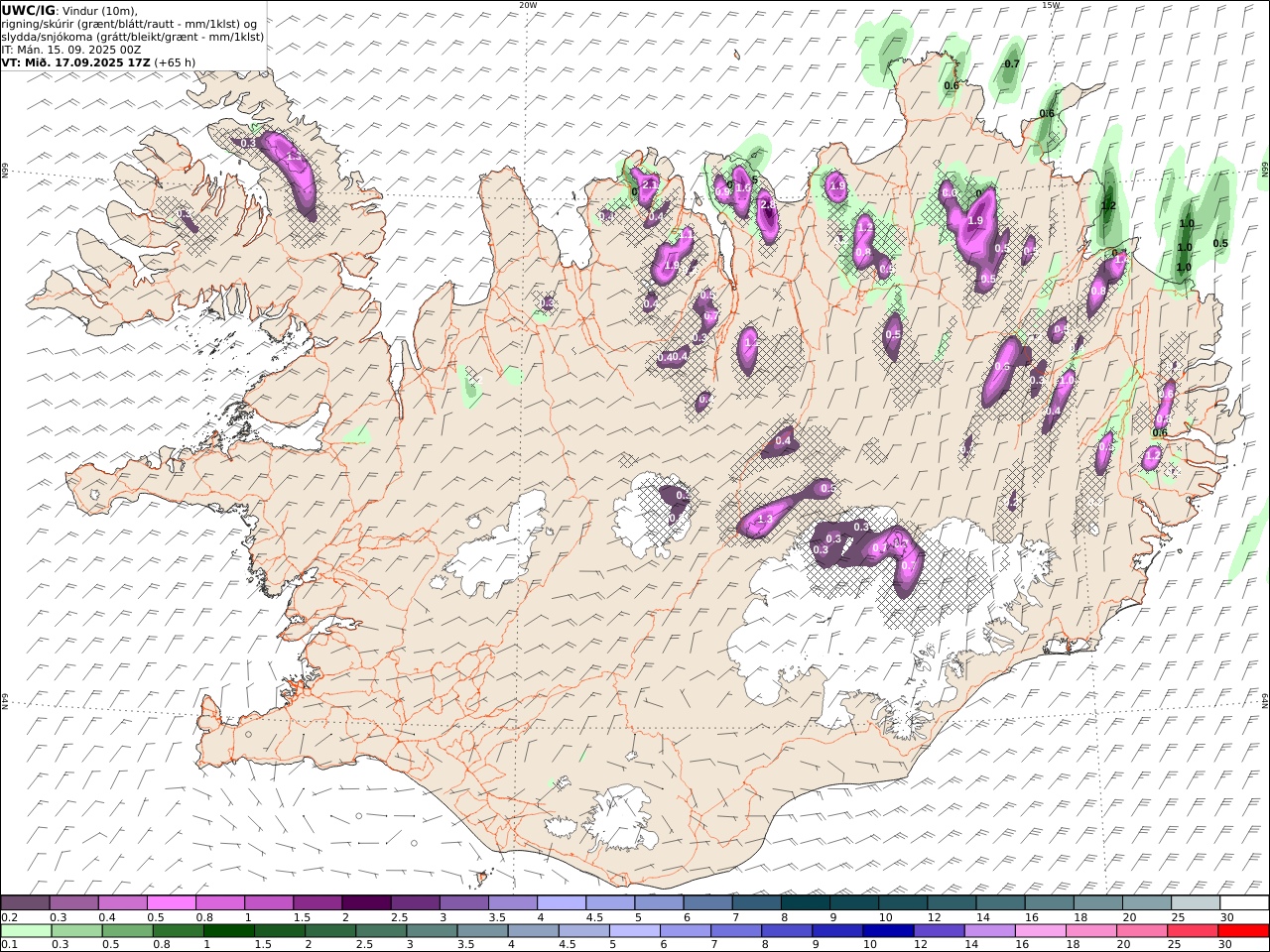The height and width of the screenshot is (952, 1270).
Task: Click the '15W' longitude label at top
Action: tap(1051, 5)
